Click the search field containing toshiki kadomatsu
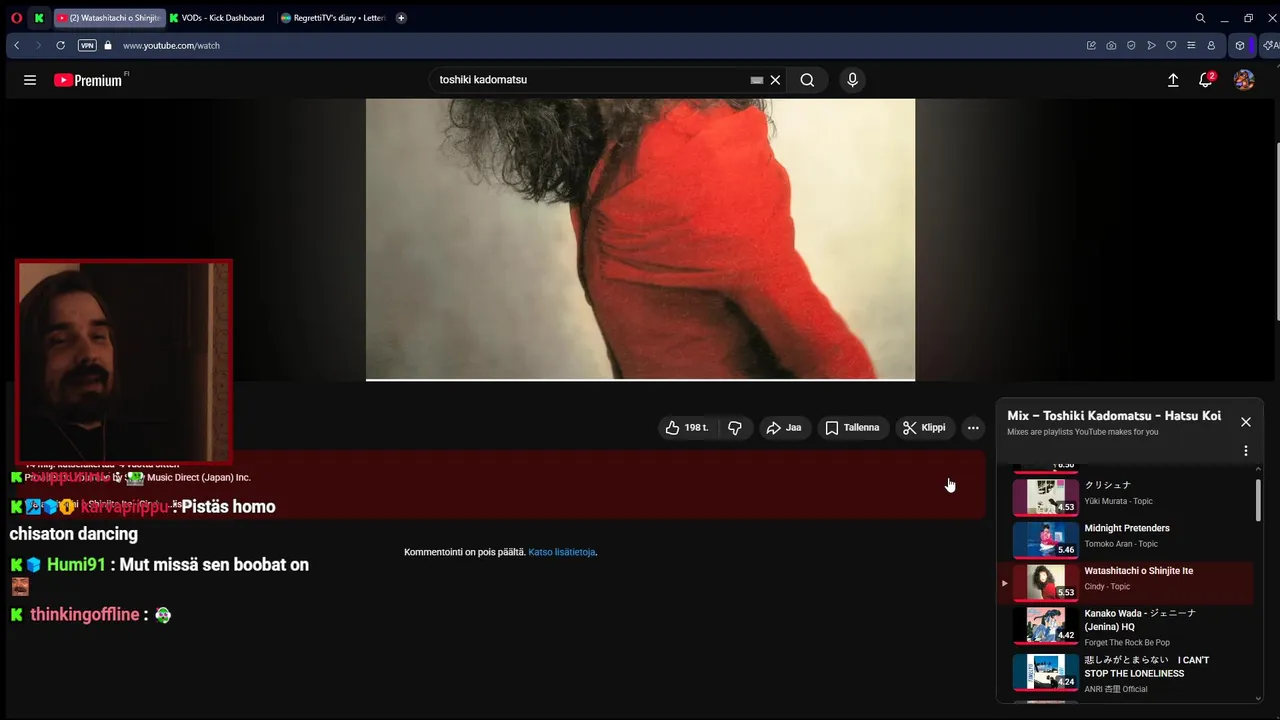Viewport: 1280px width, 720px height. (x=592, y=80)
